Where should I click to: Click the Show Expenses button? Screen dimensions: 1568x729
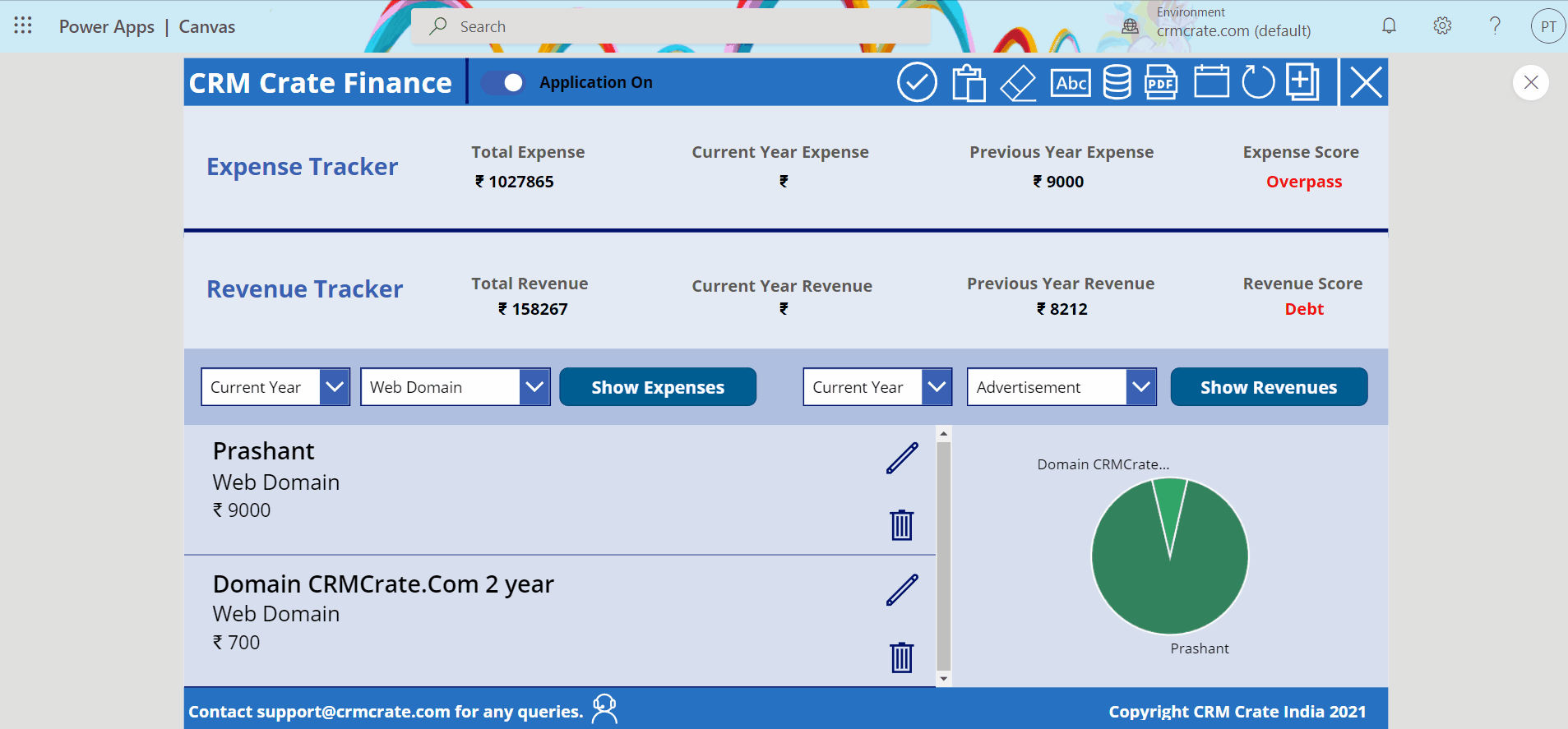[658, 387]
